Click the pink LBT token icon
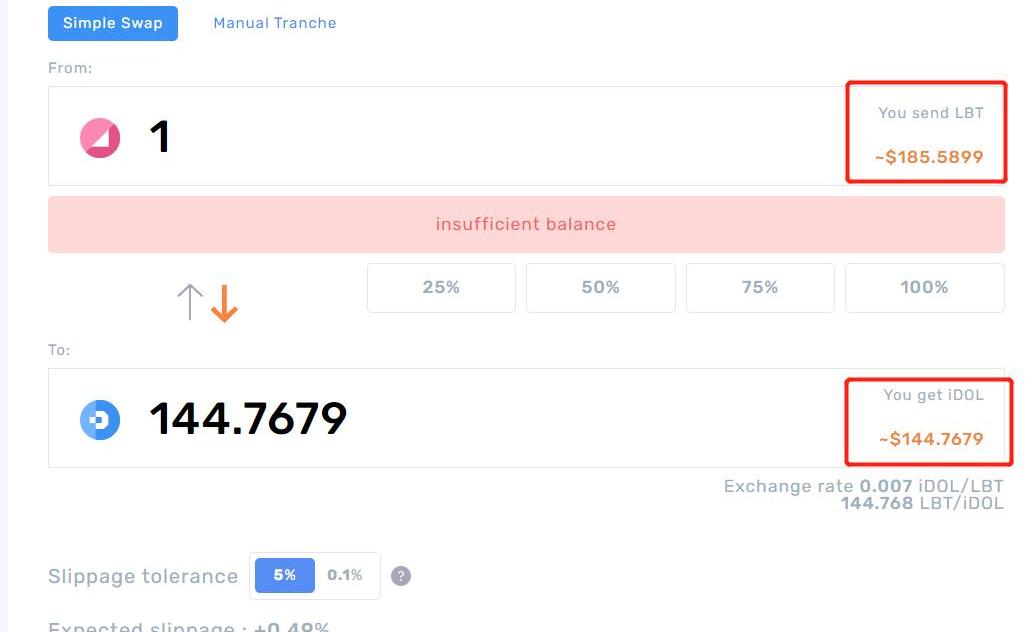Image resolution: width=1036 pixels, height=632 pixels. point(100,138)
